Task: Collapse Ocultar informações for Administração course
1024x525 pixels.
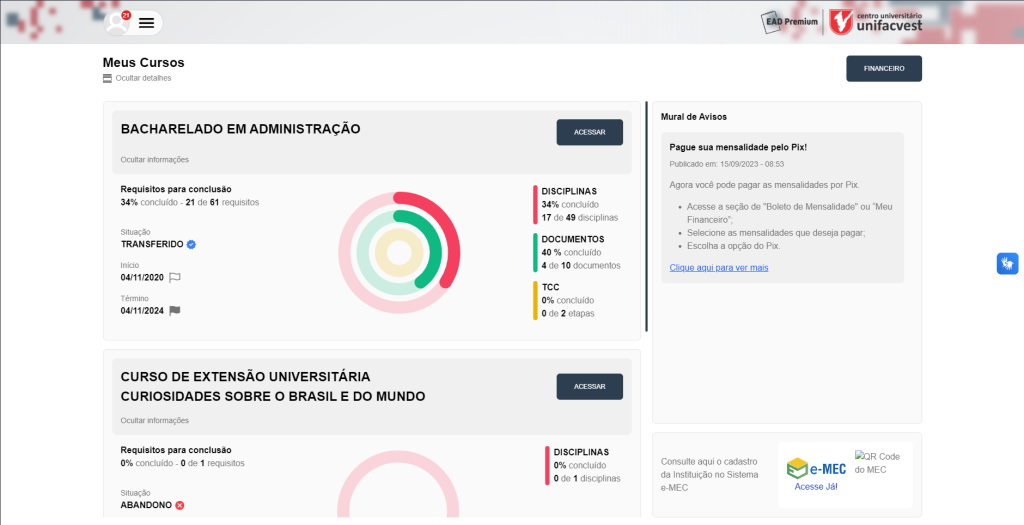Action: [154, 159]
